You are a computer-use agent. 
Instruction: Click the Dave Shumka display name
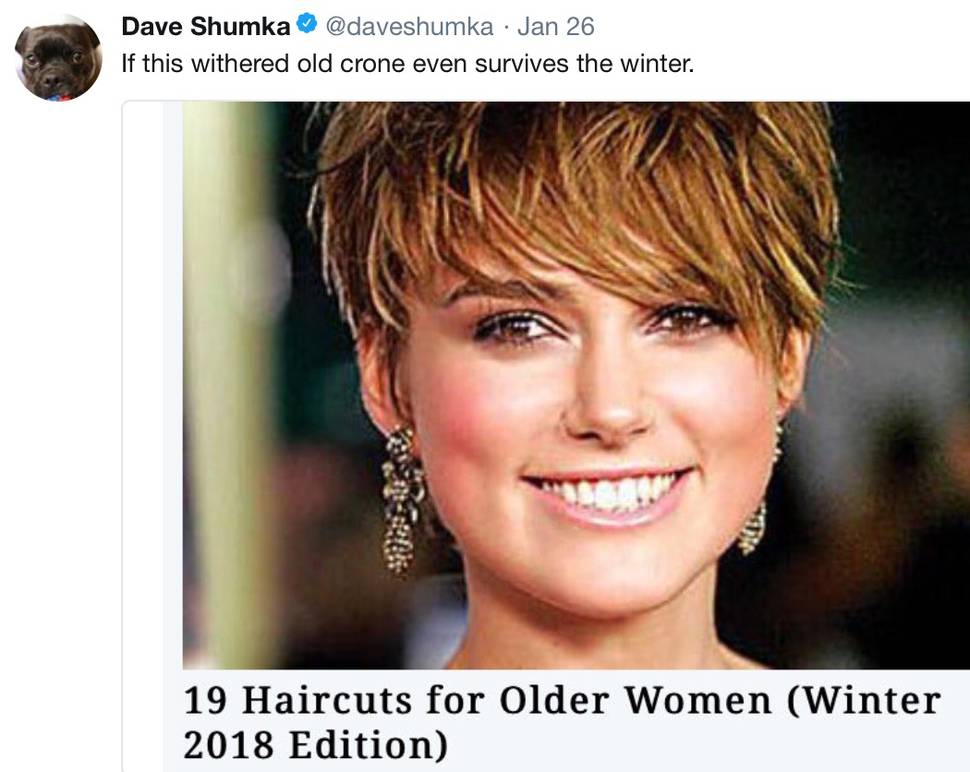point(206,27)
